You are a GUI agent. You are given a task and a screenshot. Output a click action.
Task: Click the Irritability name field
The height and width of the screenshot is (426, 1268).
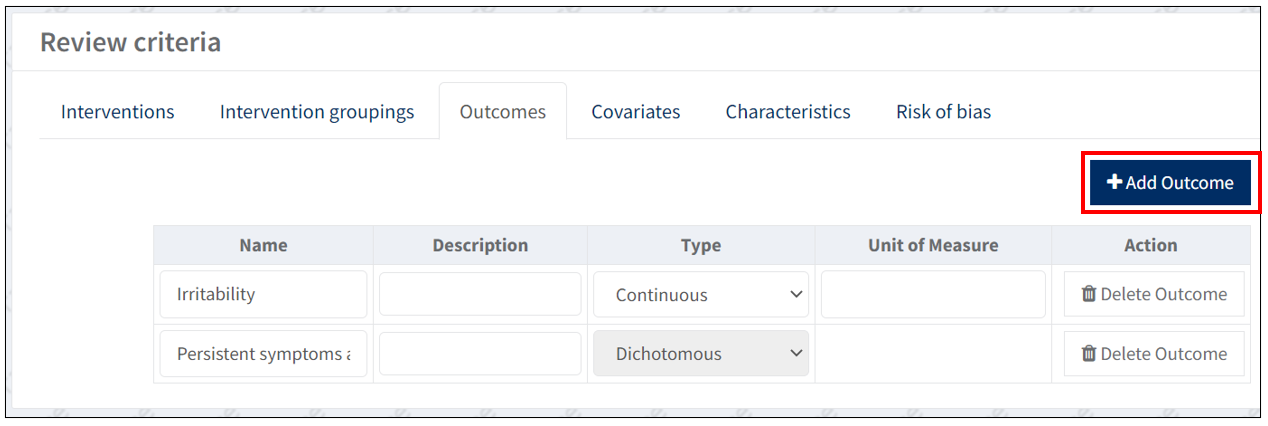[263, 294]
